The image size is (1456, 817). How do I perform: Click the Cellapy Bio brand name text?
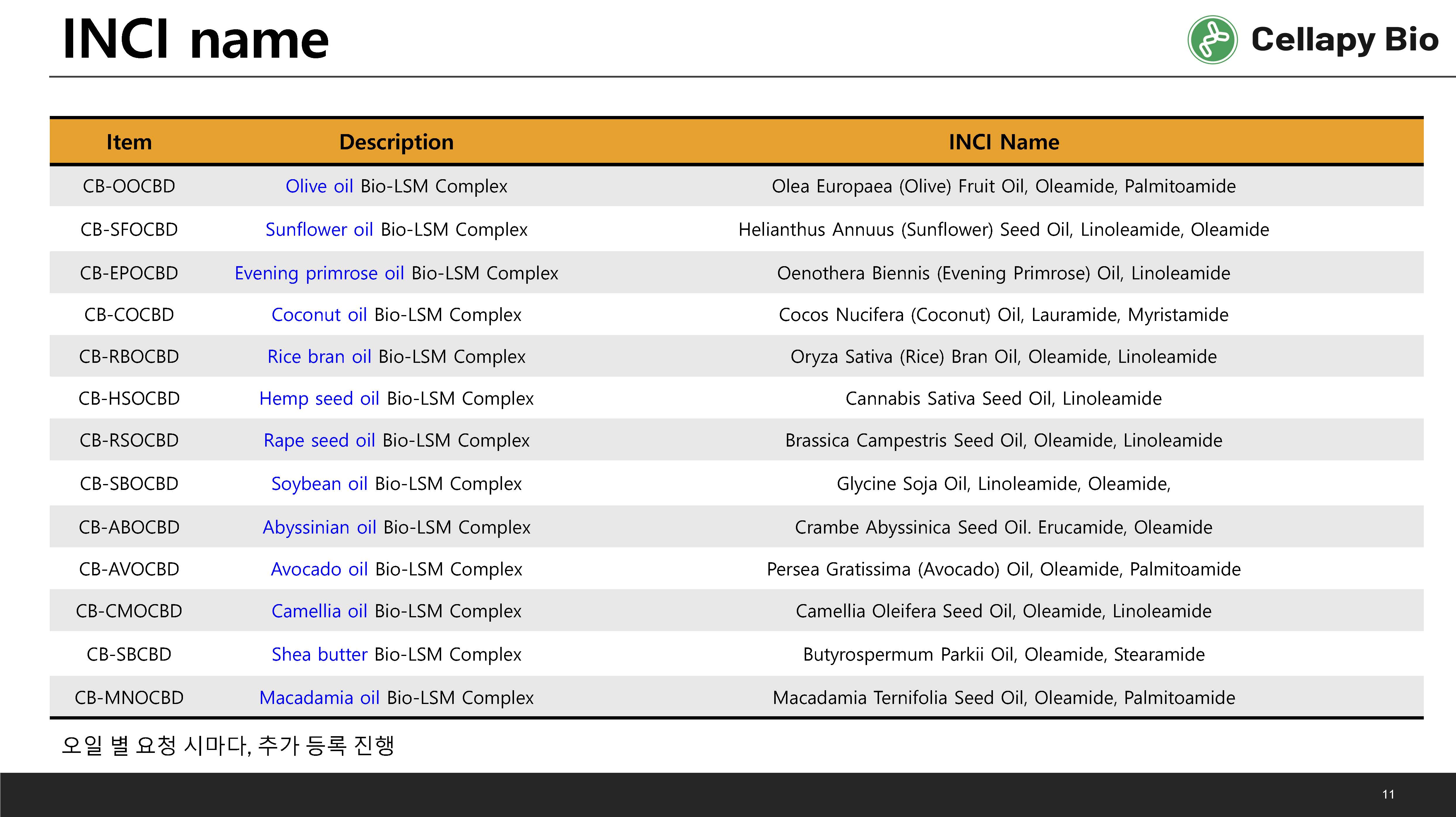1345,40
